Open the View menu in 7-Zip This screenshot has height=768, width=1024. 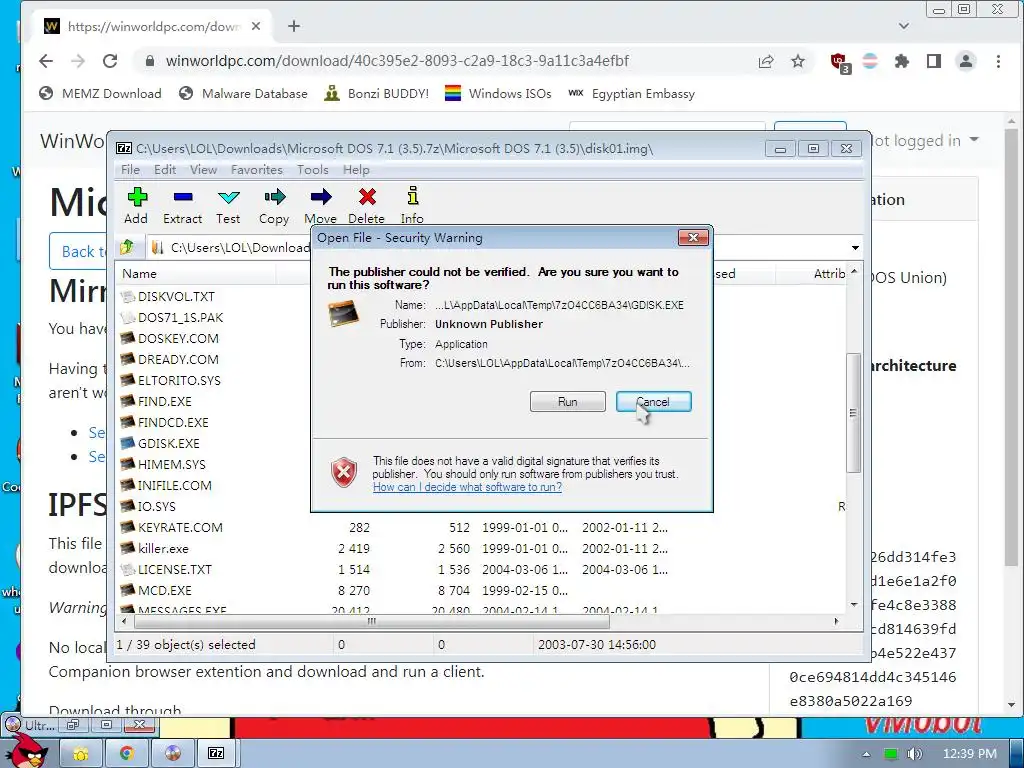coord(203,170)
